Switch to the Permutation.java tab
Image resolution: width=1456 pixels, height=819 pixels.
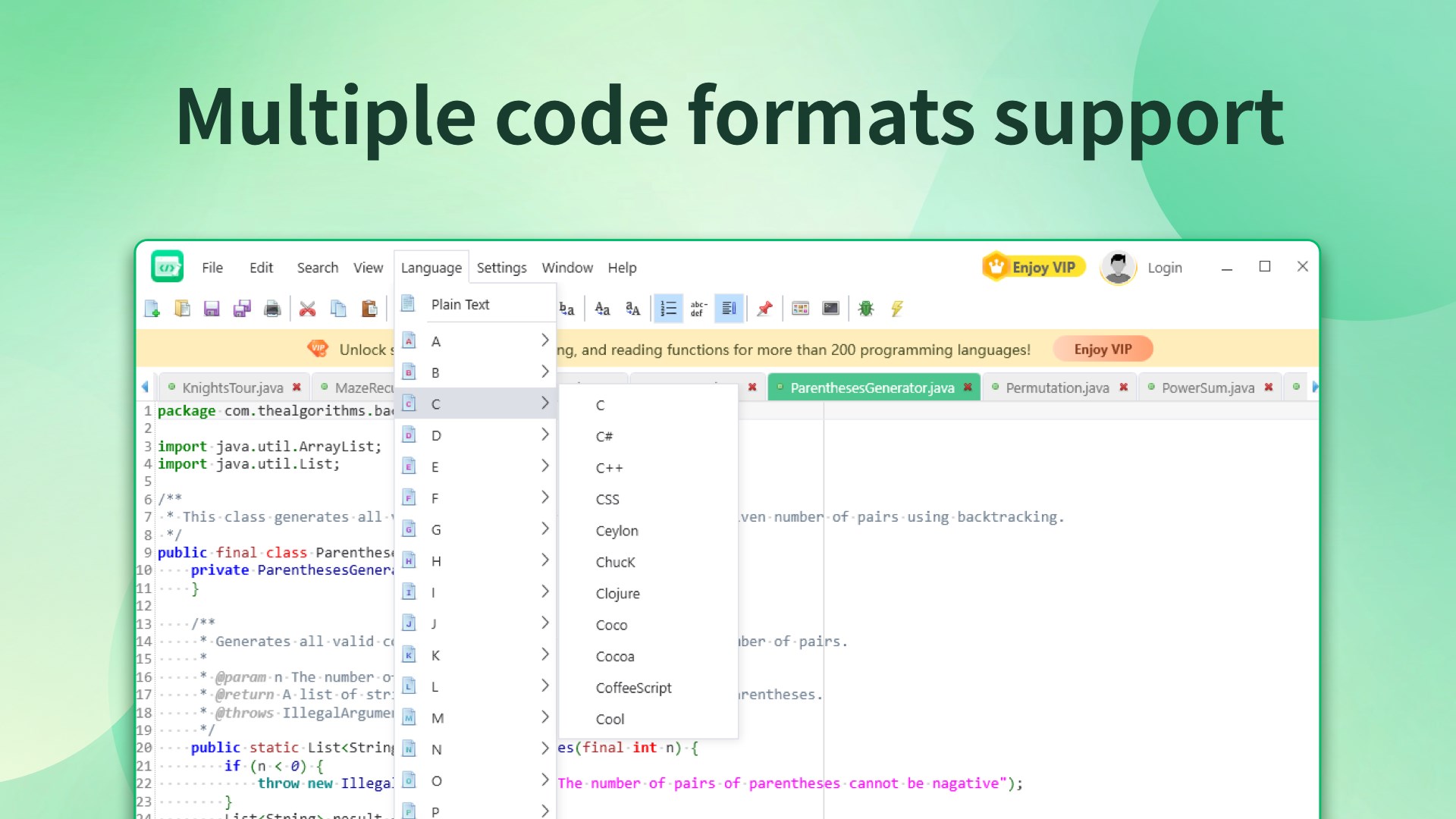tap(1056, 388)
